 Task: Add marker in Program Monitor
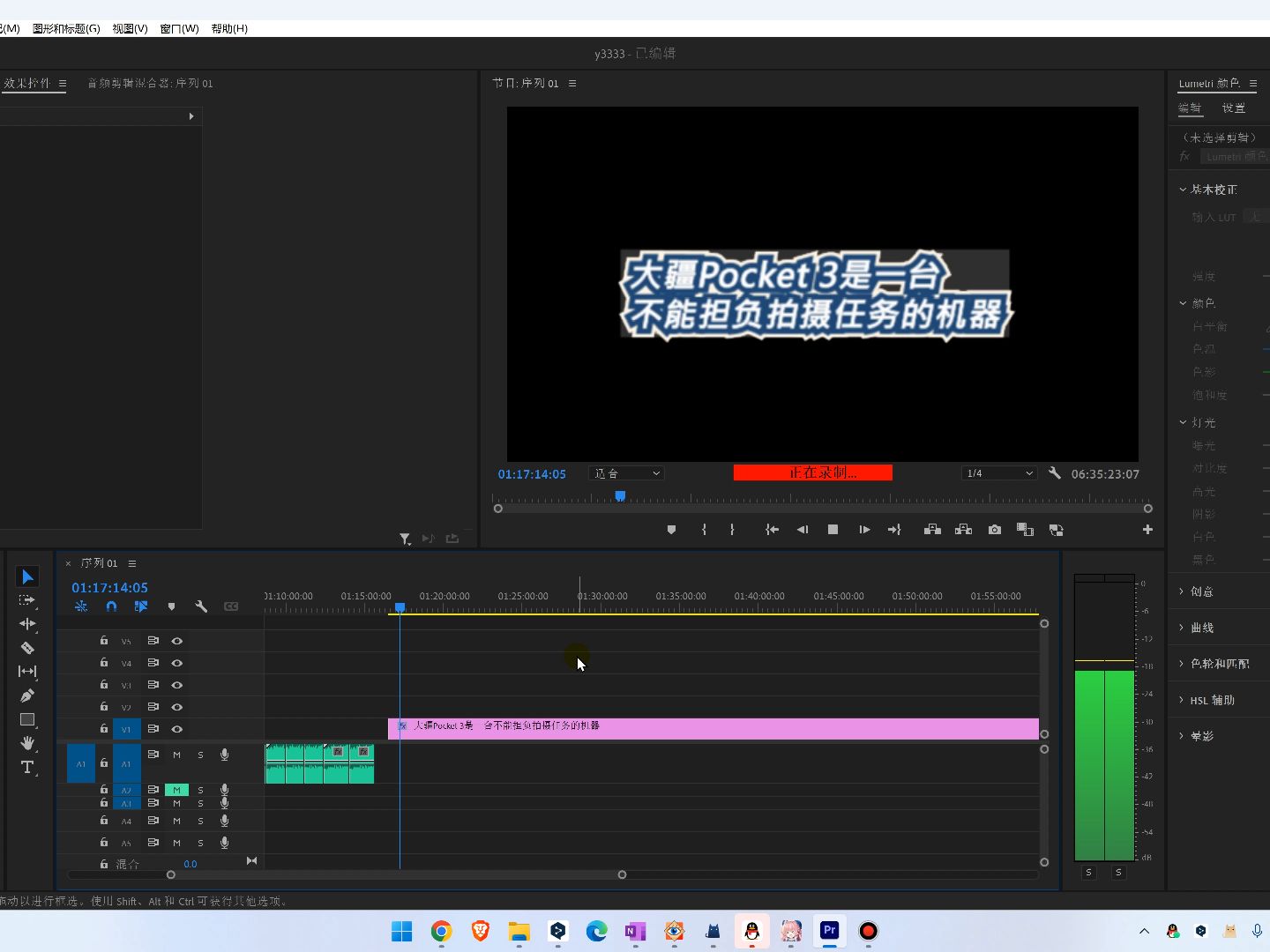tap(671, 530)
